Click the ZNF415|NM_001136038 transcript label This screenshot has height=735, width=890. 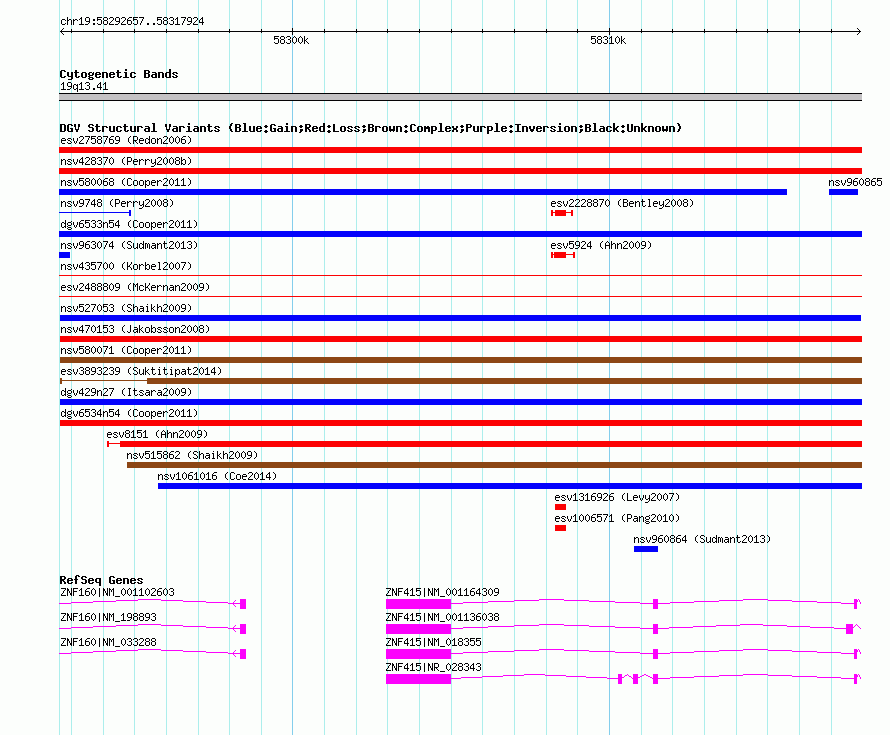442,618
